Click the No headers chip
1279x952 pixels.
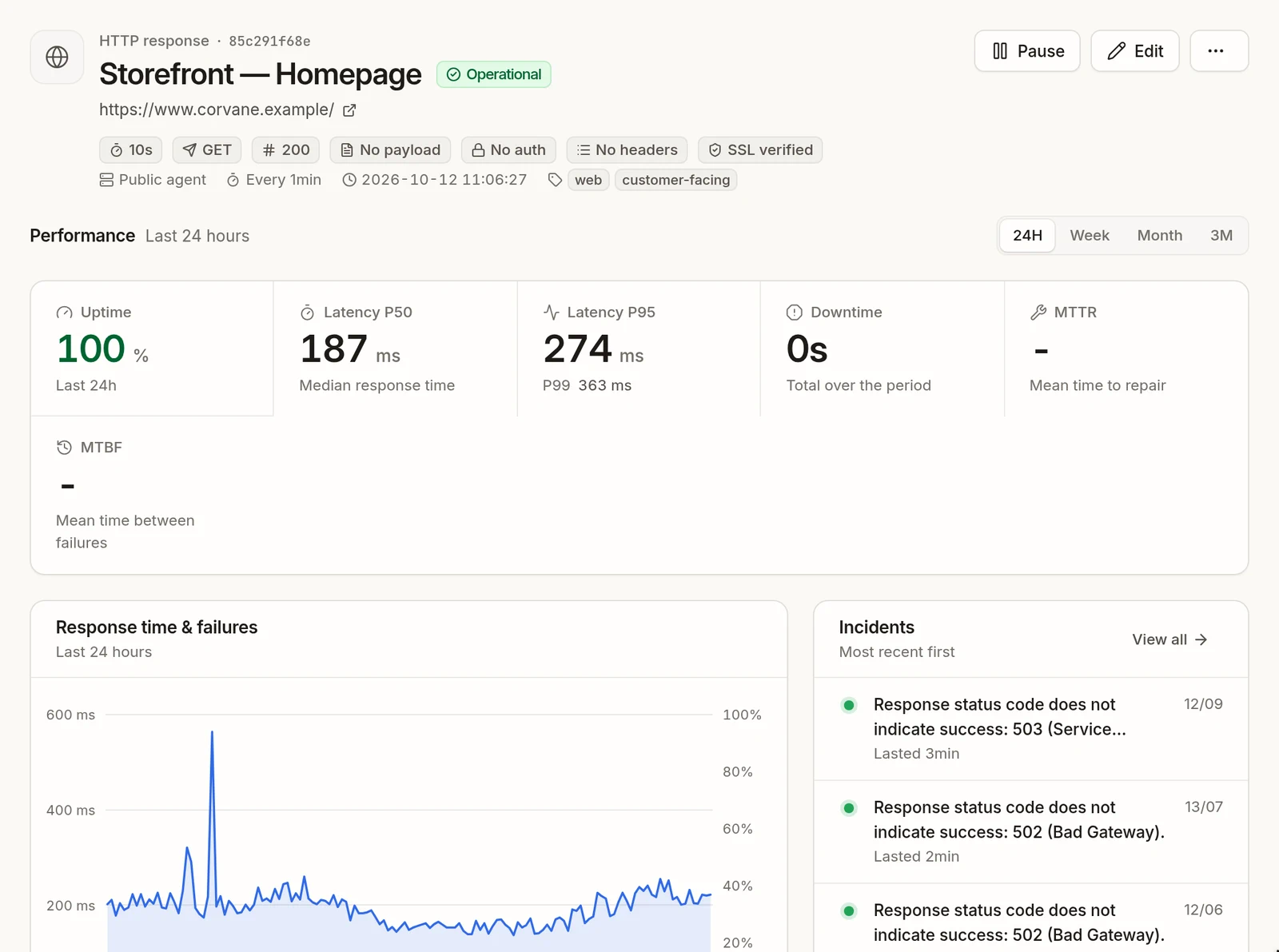627,150
